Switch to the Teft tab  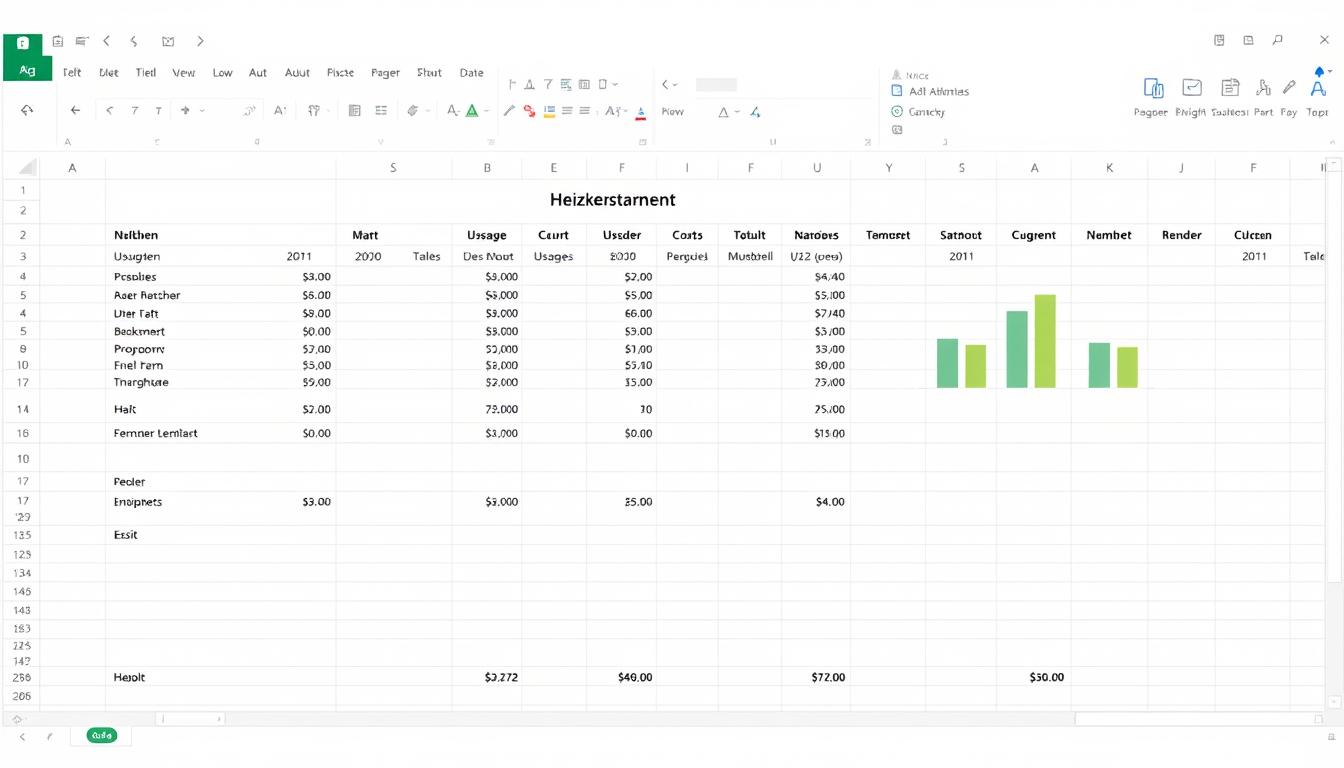click(x=72, y=73)
